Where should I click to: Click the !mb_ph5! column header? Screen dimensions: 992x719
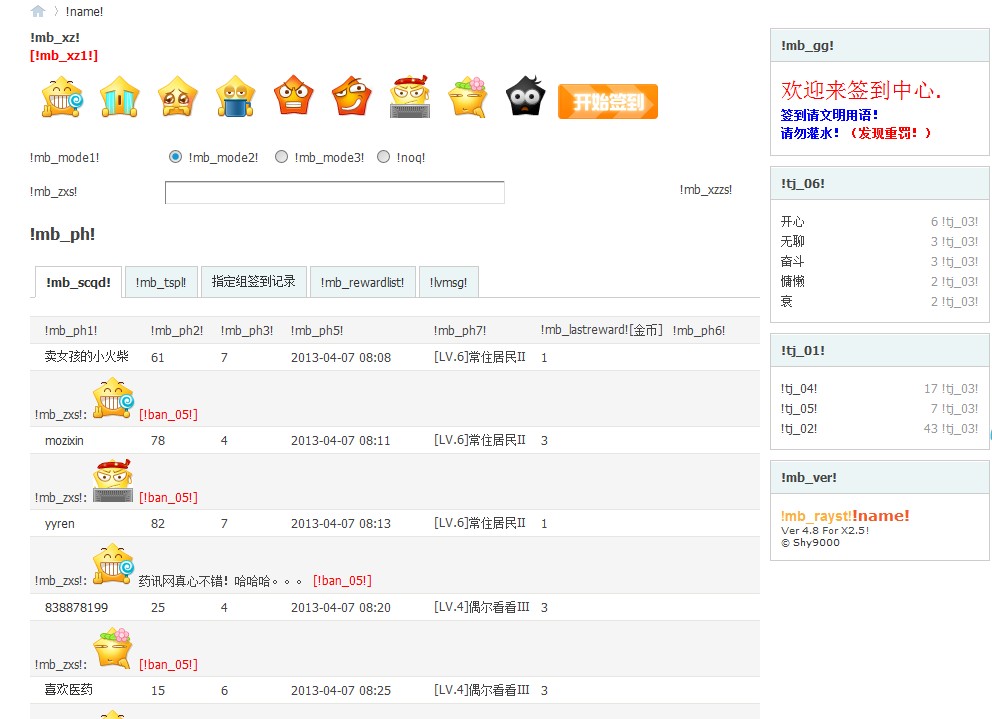click(317, 330)
